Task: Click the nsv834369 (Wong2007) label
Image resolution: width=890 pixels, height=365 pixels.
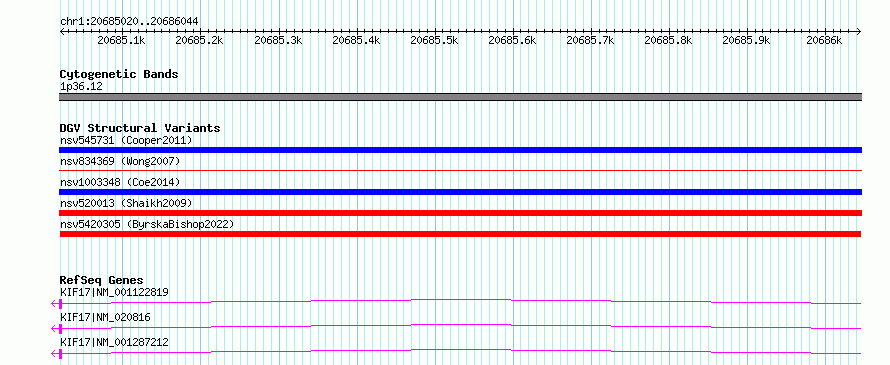Action: click(120, 161)
